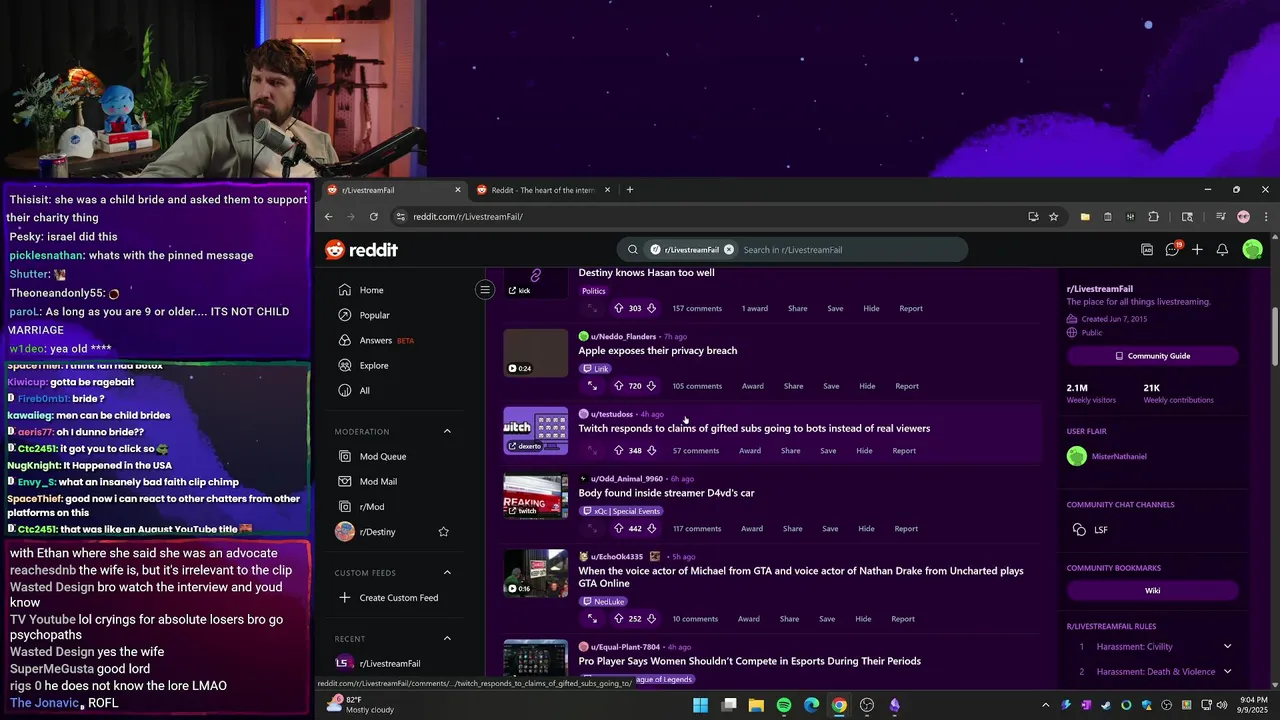
Task: Open a new Chrome tab
Action: point(629,190)
